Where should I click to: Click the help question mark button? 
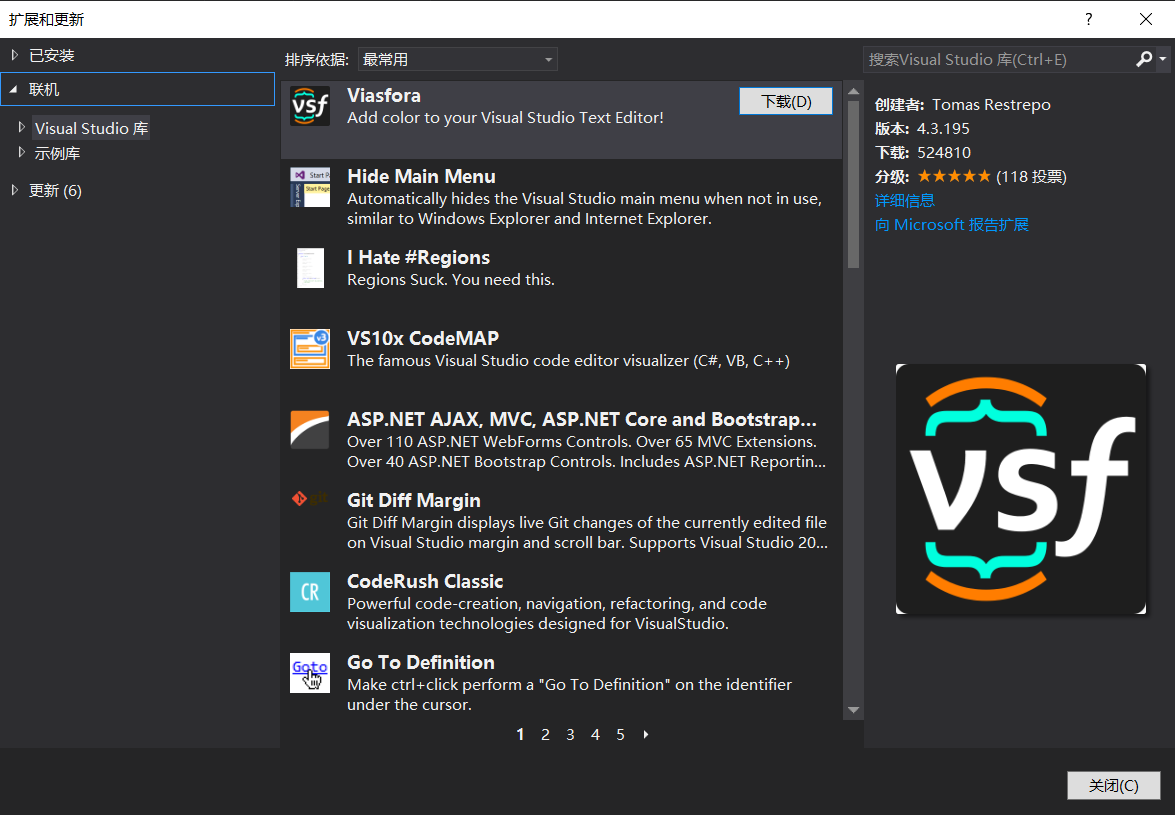[x=1089, y=19]
